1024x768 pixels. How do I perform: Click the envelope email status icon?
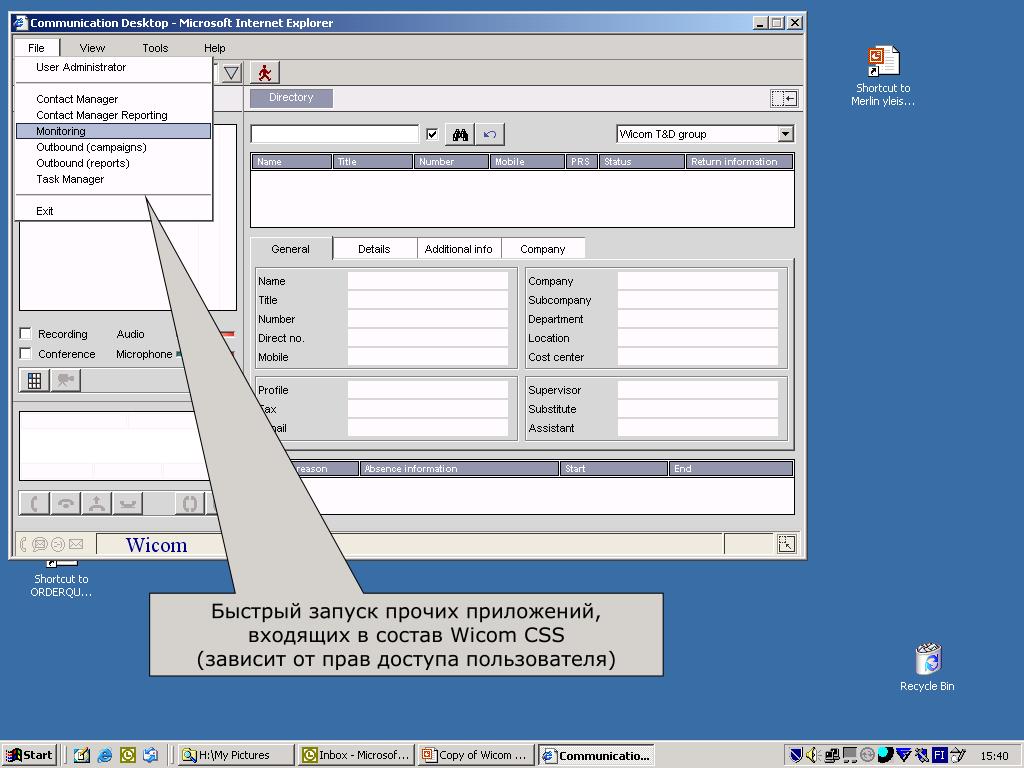tap(76, 544)
